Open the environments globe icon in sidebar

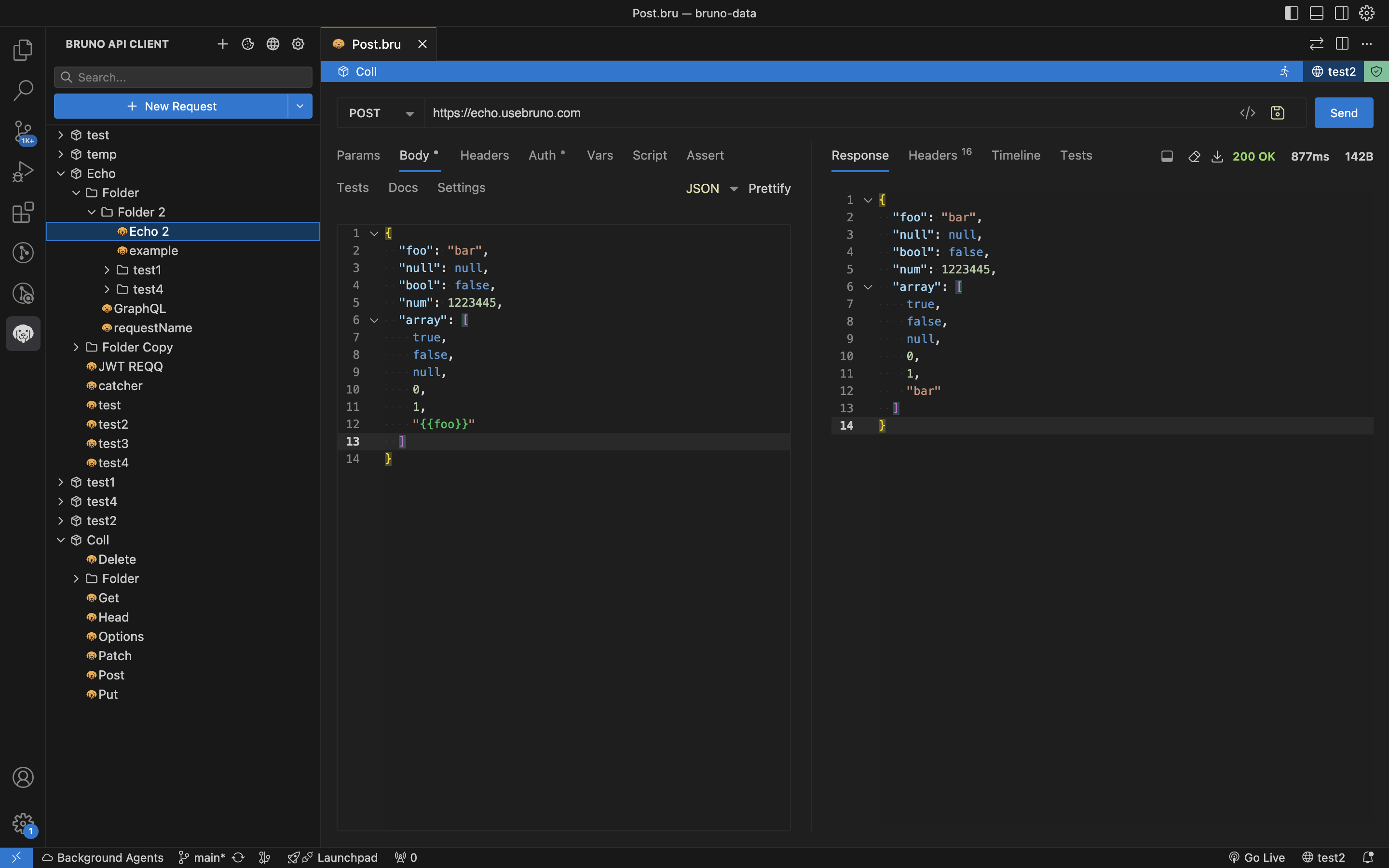[x=272, y=43]
